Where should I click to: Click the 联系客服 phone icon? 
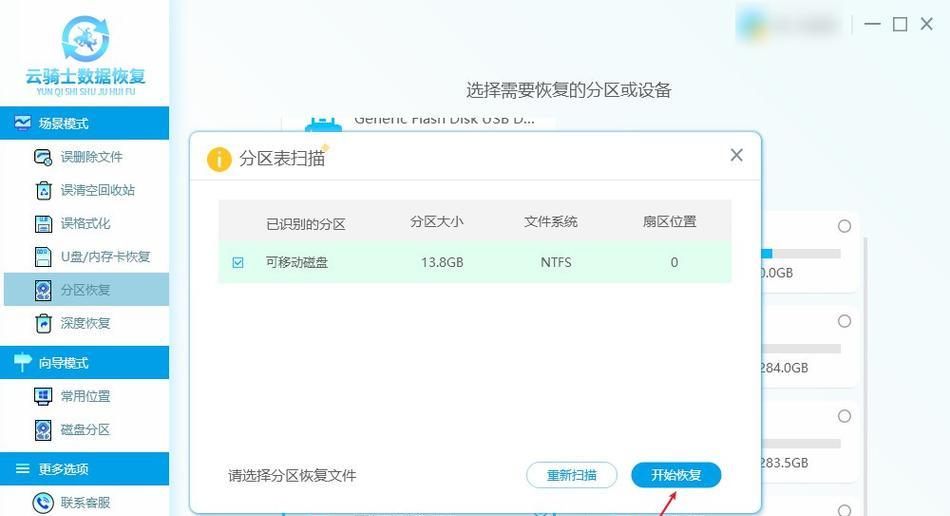tap(43, 502)
